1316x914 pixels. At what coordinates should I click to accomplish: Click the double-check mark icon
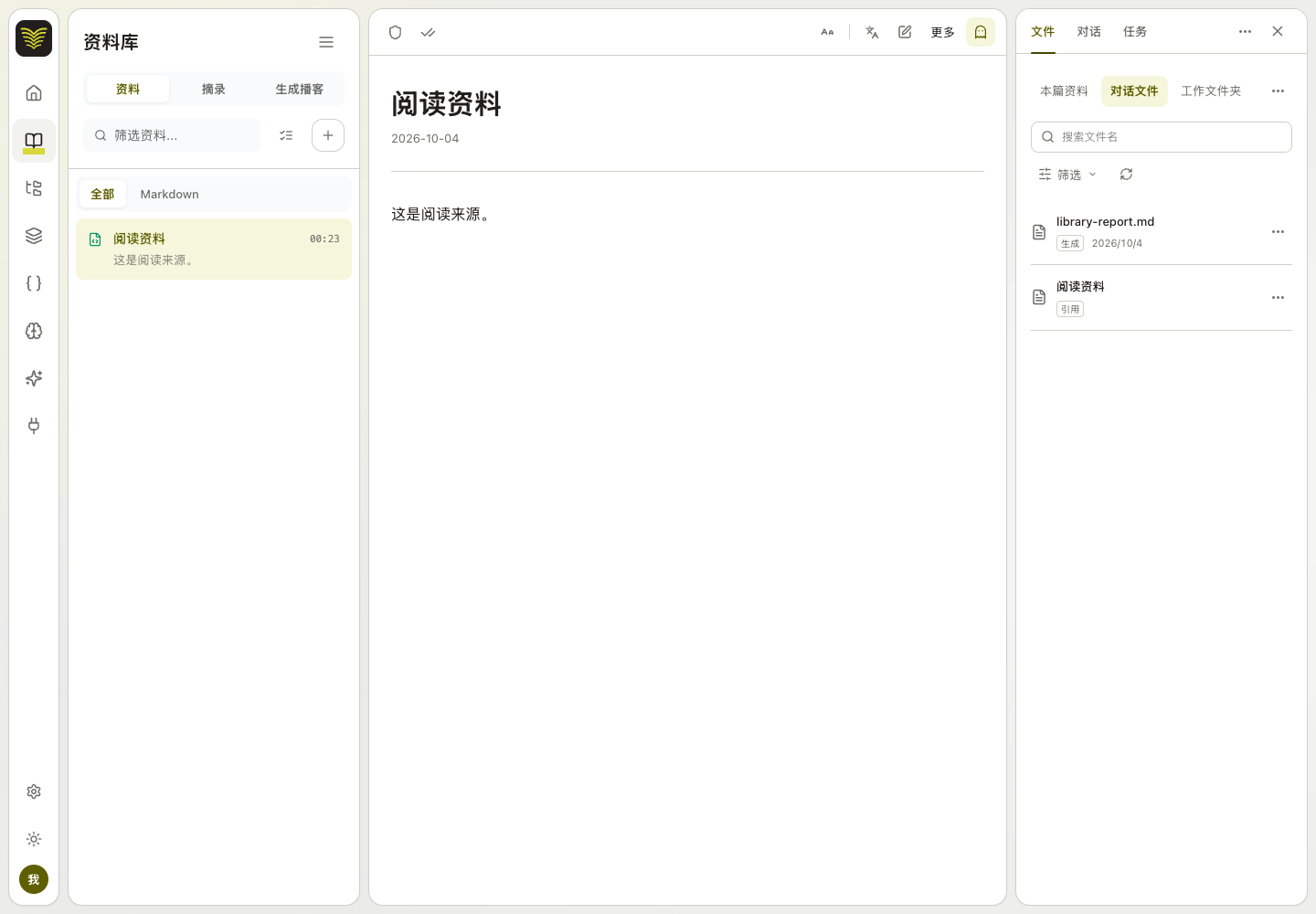pos(428,32)
